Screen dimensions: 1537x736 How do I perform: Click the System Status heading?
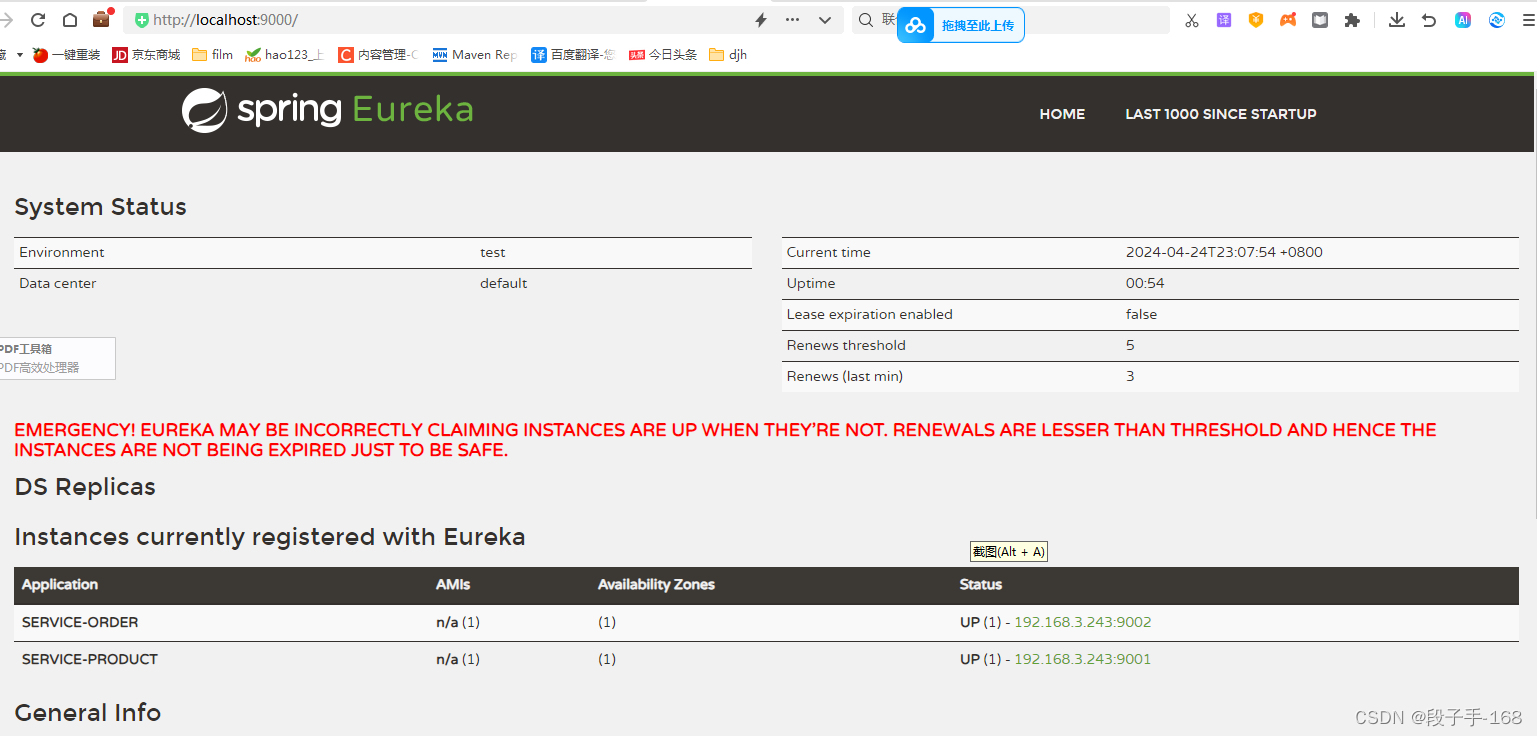click(100, 207)
